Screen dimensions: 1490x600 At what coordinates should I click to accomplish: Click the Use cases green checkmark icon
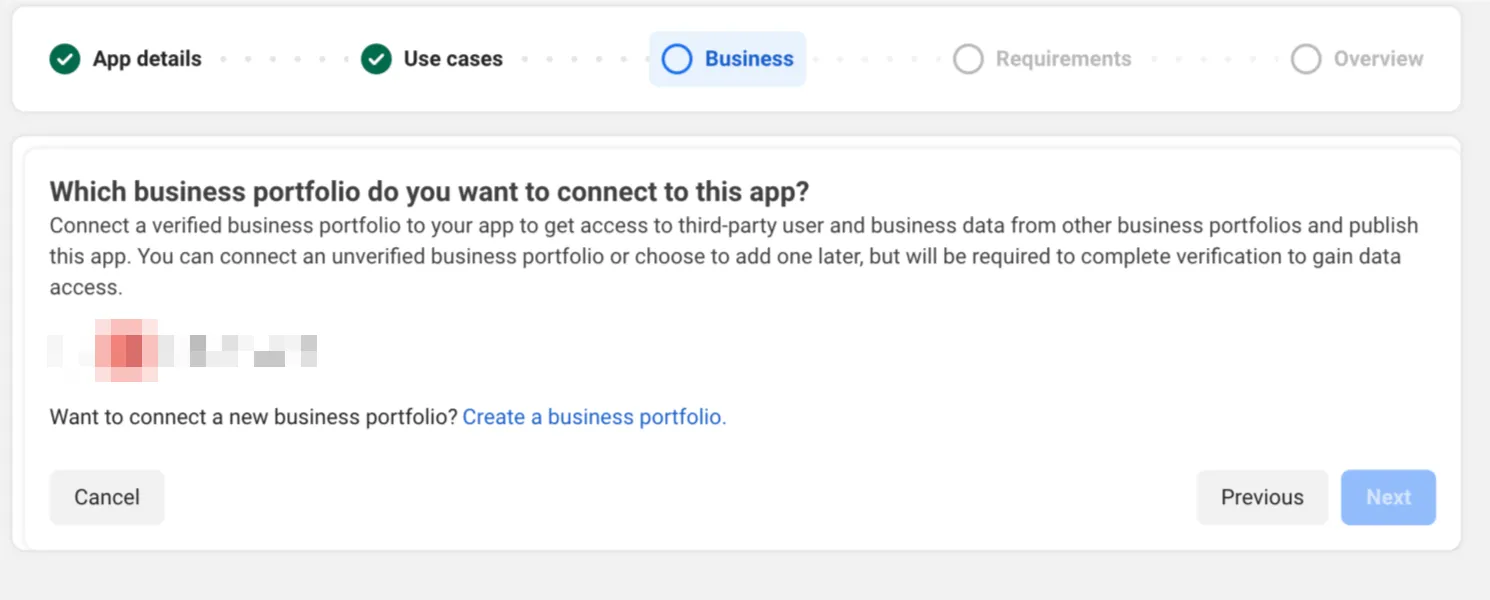coord(376,59)
